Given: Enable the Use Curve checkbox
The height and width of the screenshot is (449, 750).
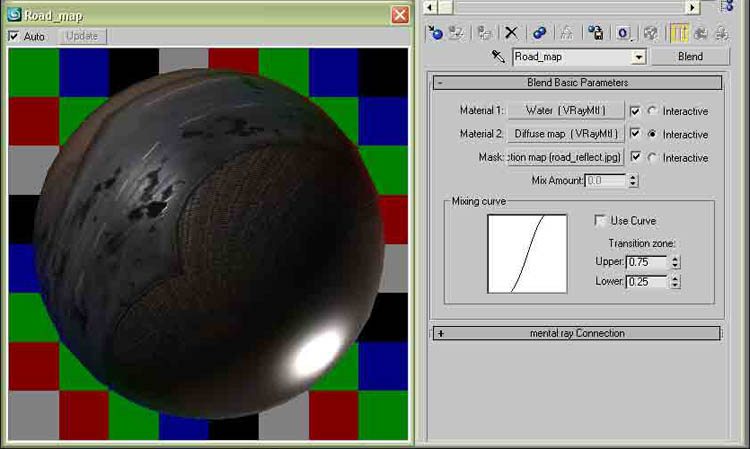Looking at the screenshot, I should [600, 220].
